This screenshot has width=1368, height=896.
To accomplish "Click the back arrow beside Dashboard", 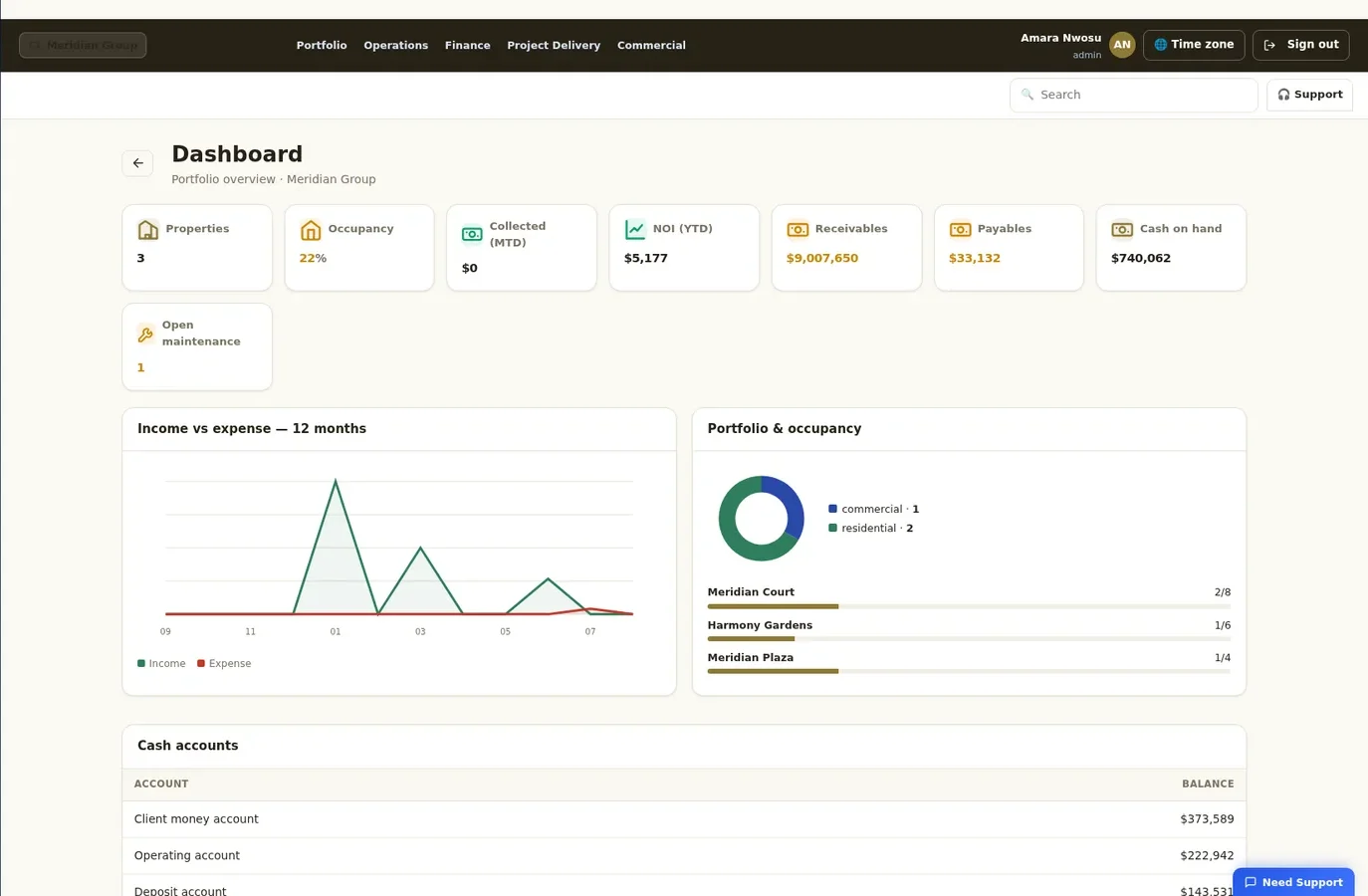I will (x=137, y=162).
